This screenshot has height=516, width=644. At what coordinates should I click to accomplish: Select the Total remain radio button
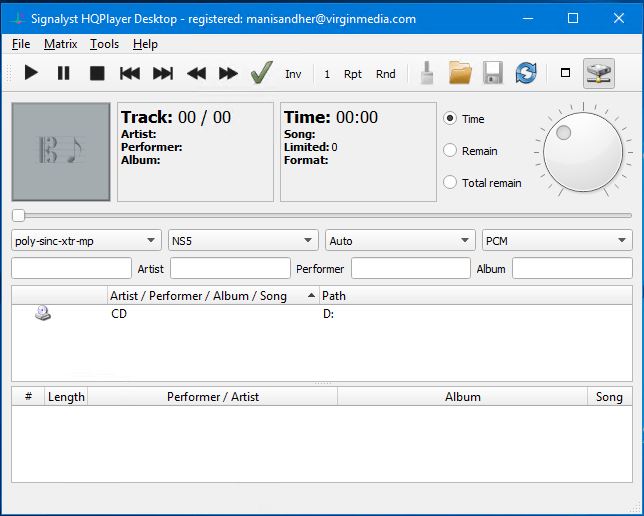450,182
